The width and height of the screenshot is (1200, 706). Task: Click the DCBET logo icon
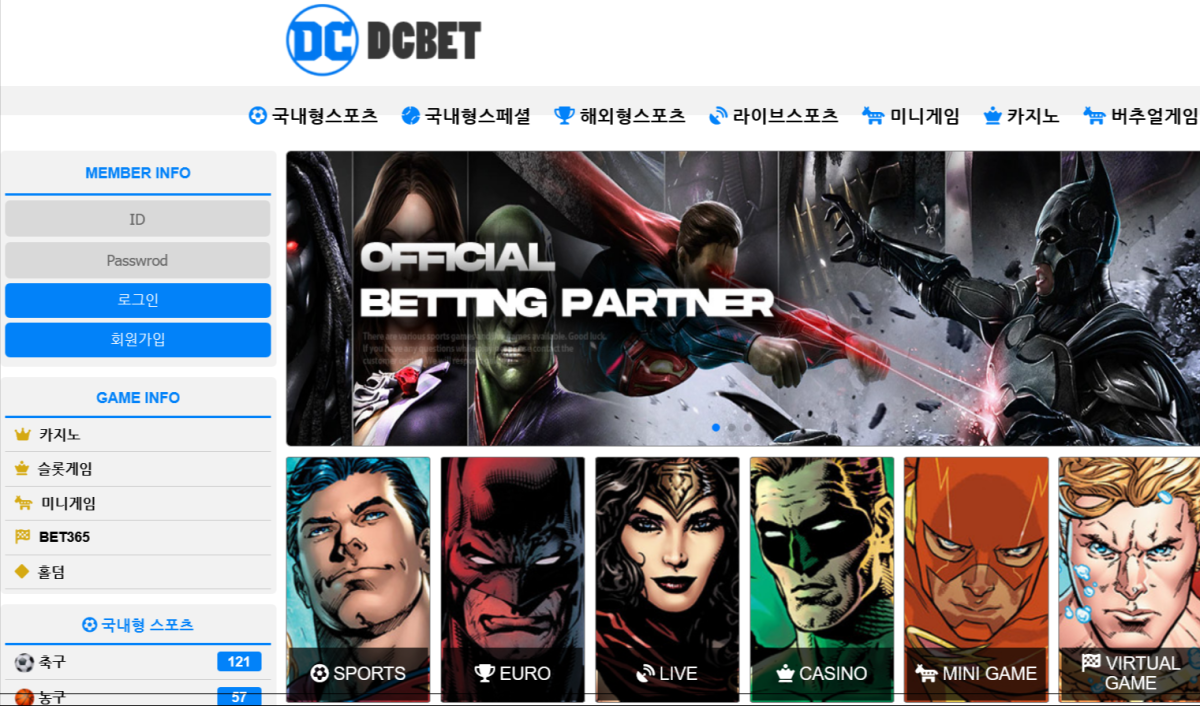[322, 40]
